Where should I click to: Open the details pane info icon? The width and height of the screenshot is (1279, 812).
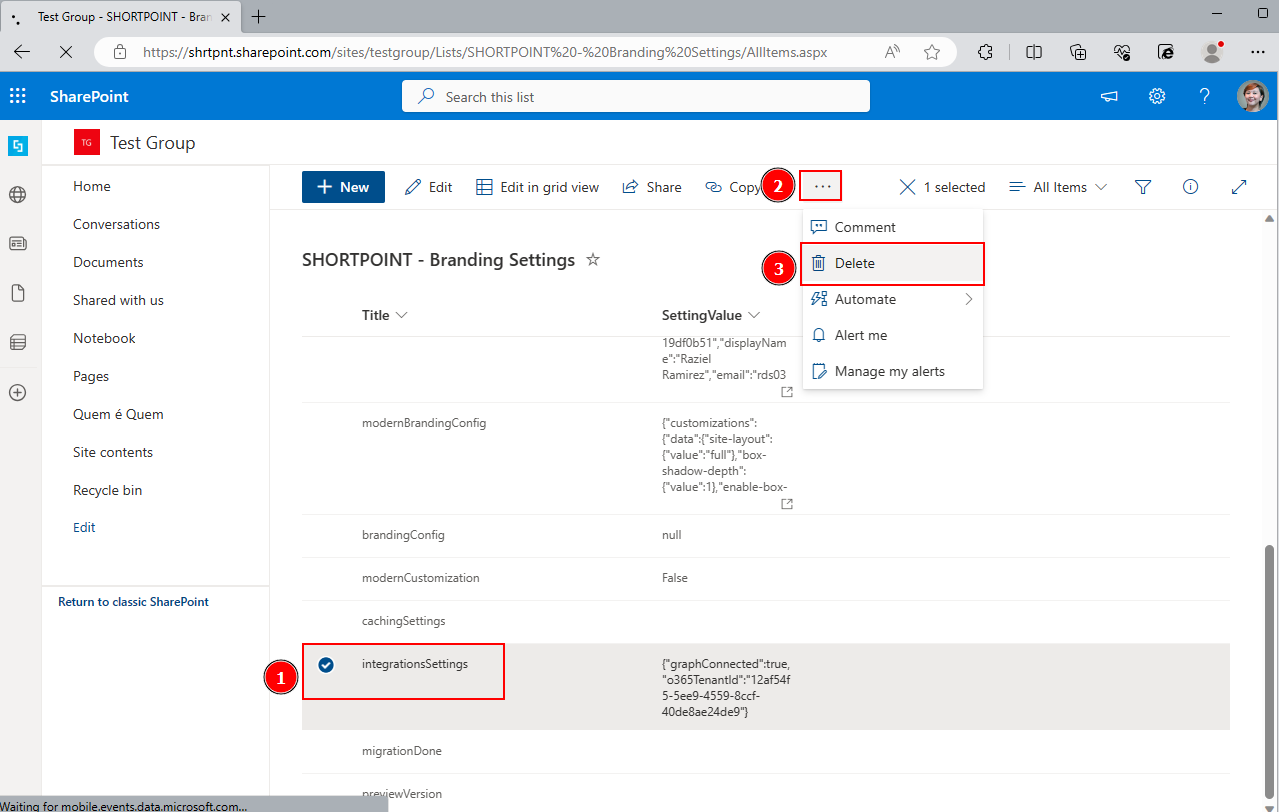1190,187
